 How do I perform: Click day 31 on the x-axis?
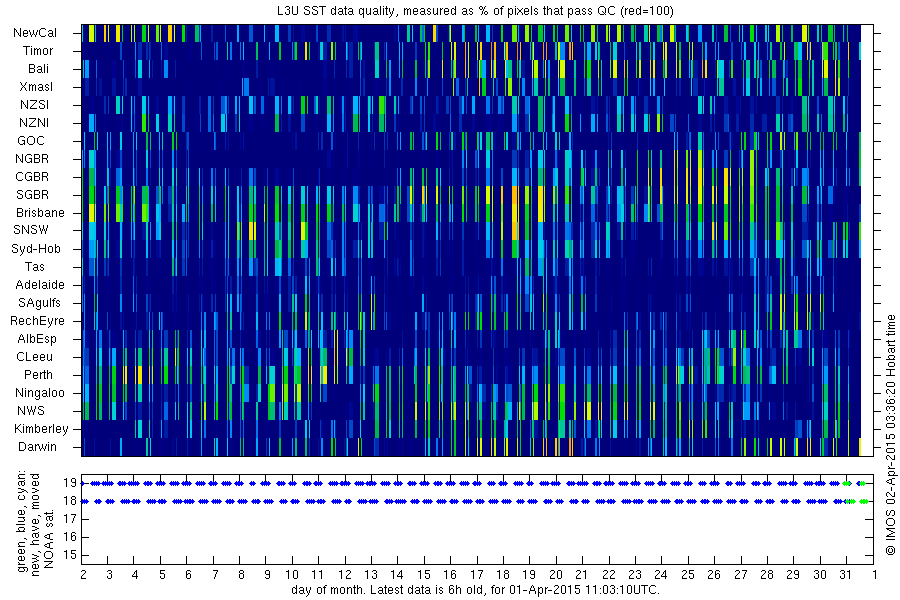[845, 575]
